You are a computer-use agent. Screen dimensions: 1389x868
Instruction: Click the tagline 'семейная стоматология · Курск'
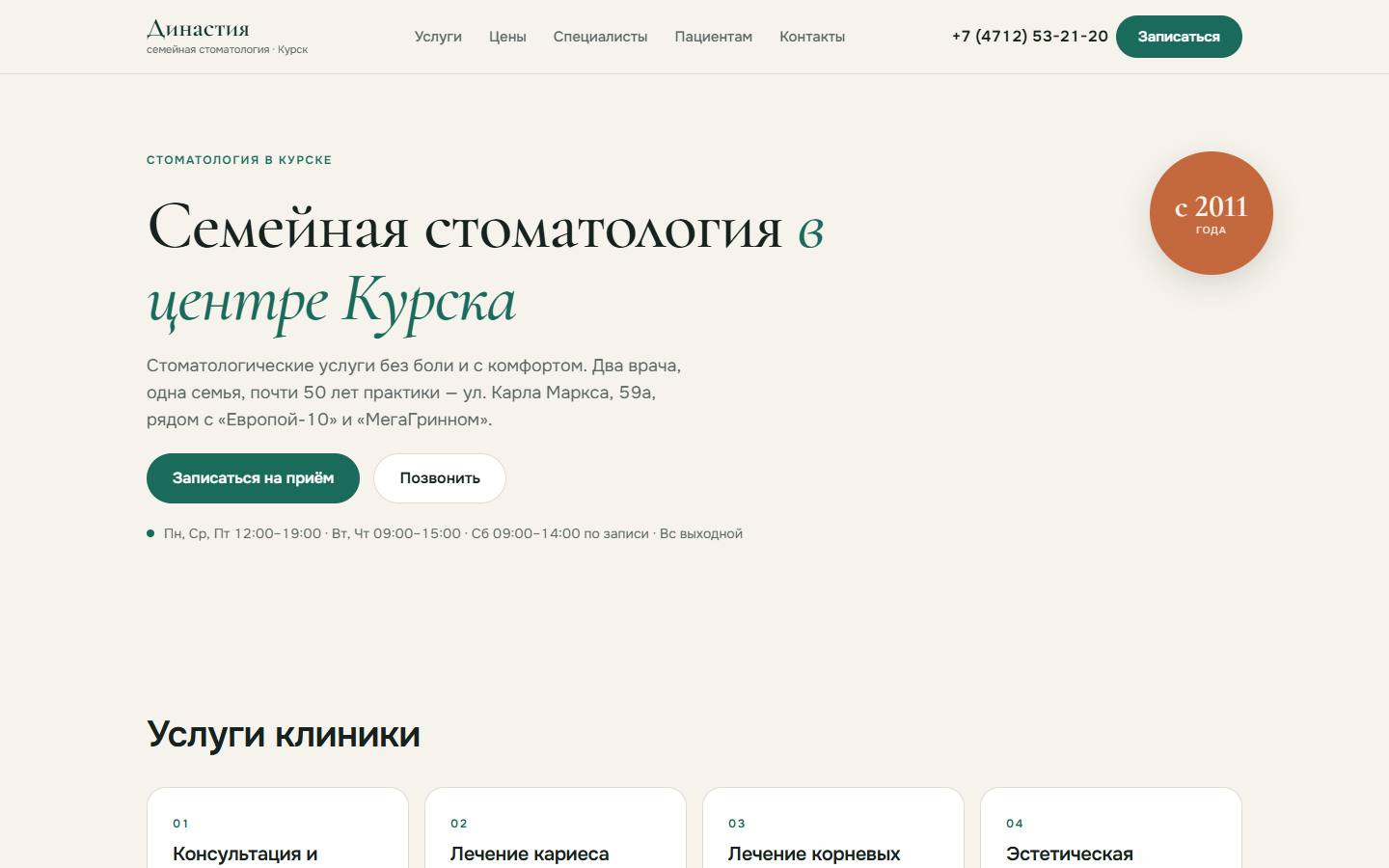tap(227, 49)
